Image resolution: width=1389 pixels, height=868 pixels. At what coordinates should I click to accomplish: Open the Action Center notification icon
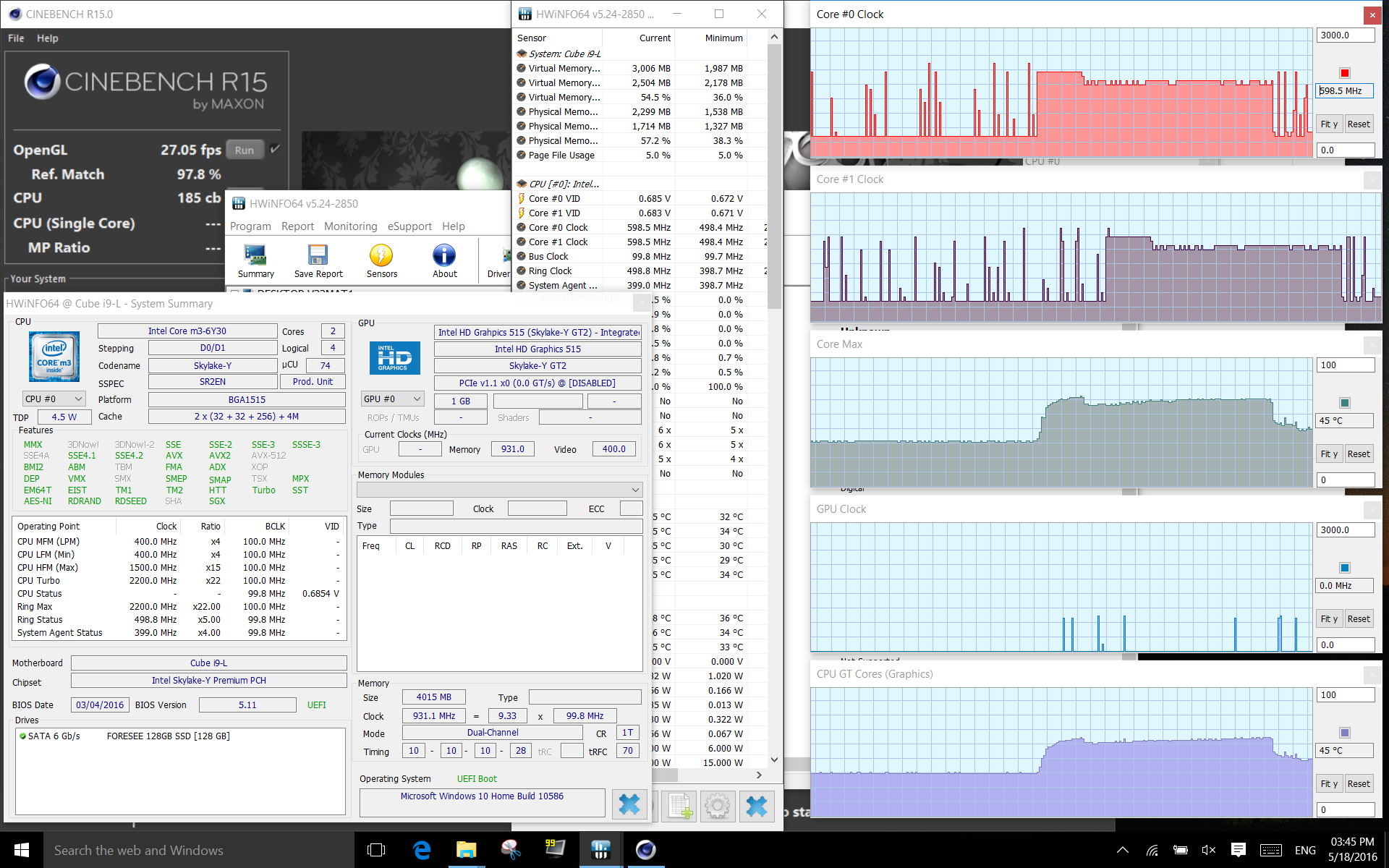pyautogui.click(x=1238, y=851)
